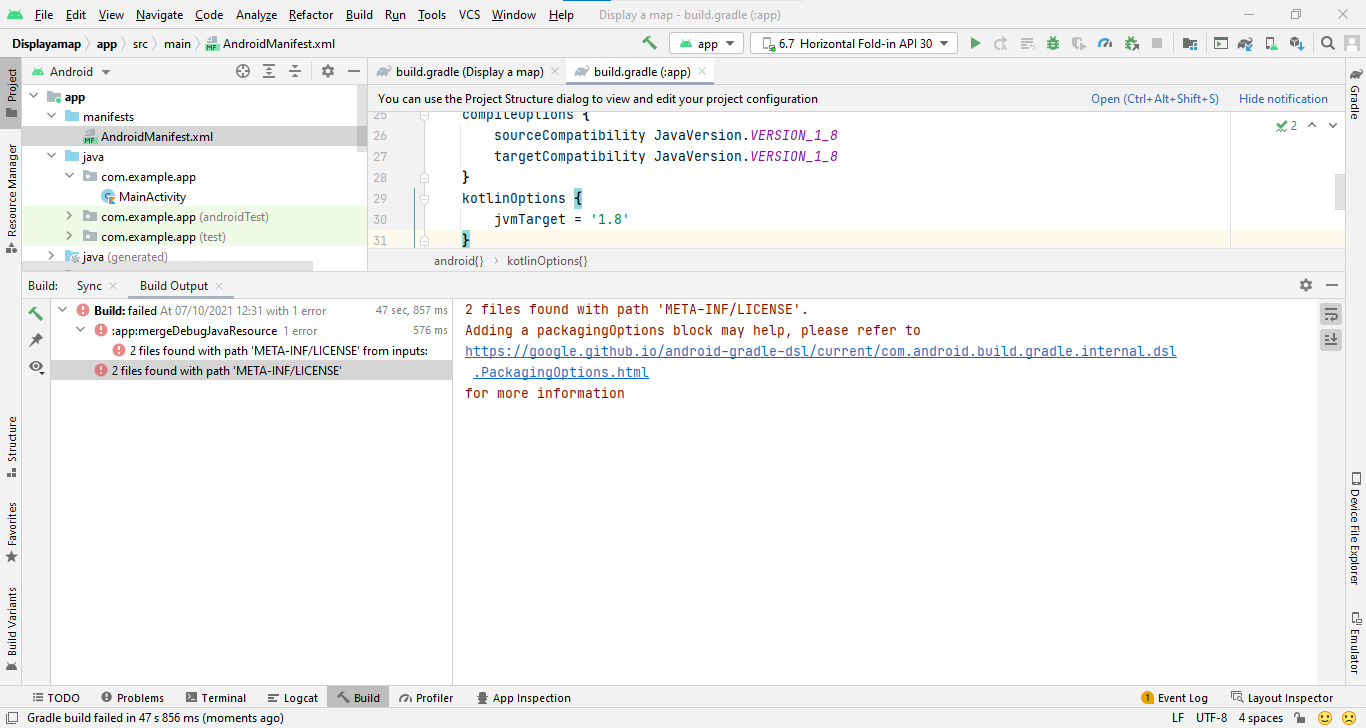This screenshot has width=1366, height=728.
Task: Collapse the java folder in Project tree
Action: pyautogui.click(x=51, y=157)
